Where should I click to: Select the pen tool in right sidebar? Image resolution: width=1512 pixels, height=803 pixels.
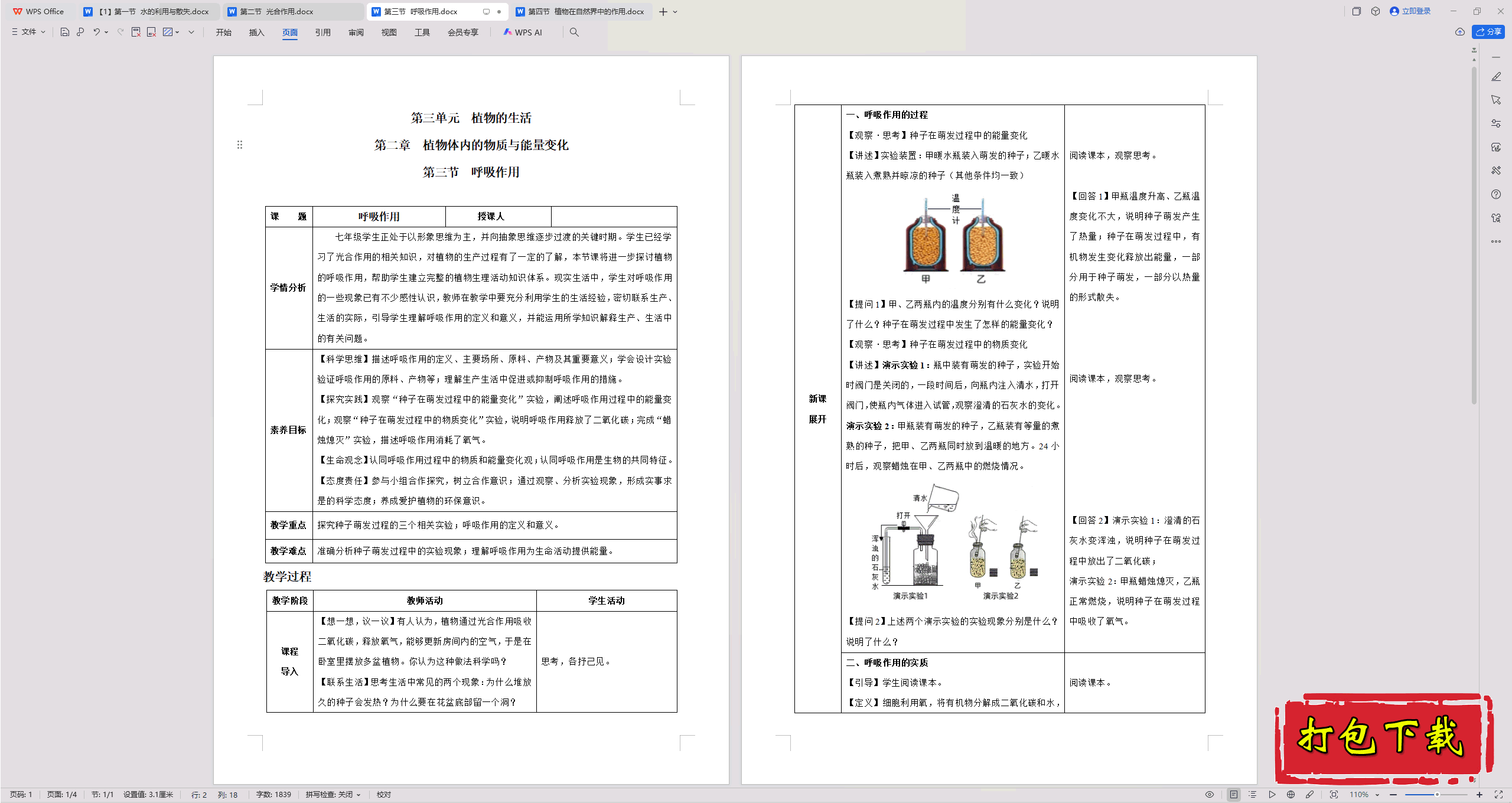click(1496, 77)
